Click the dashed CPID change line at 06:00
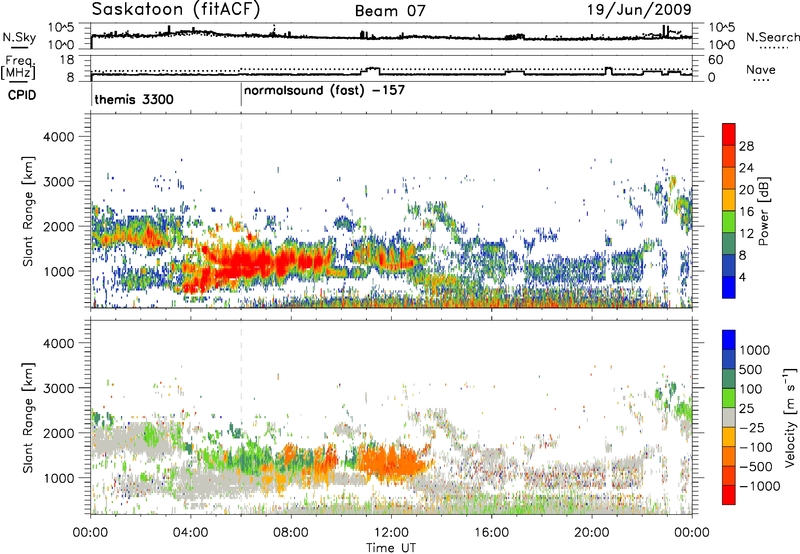Viewport: 800px width, 554px height. (x=241, y=211)
